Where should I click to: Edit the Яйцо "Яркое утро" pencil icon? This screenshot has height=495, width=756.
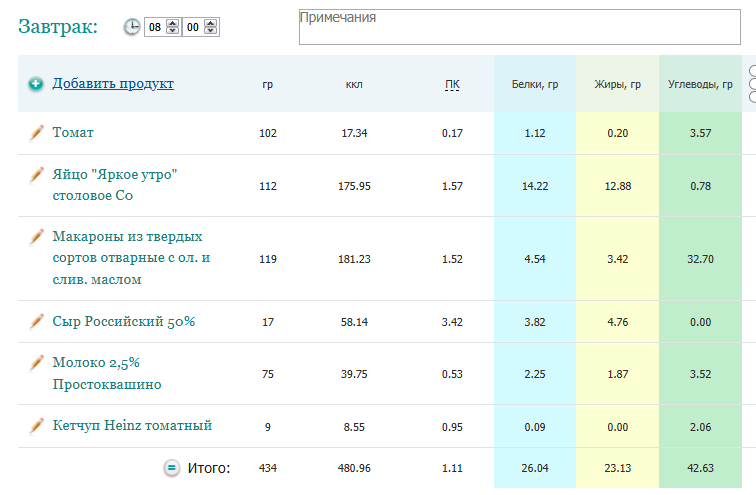pyautogui.click(x=37, y=174)
